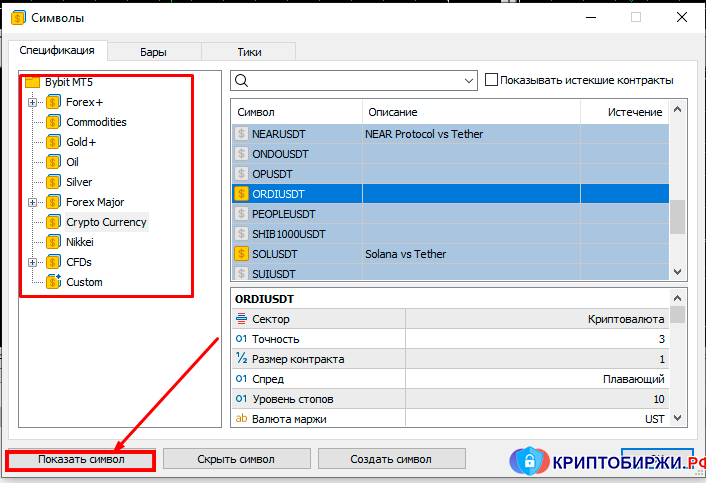
Task: Switch to the Бары tab
Action: (x=154, y=52)
